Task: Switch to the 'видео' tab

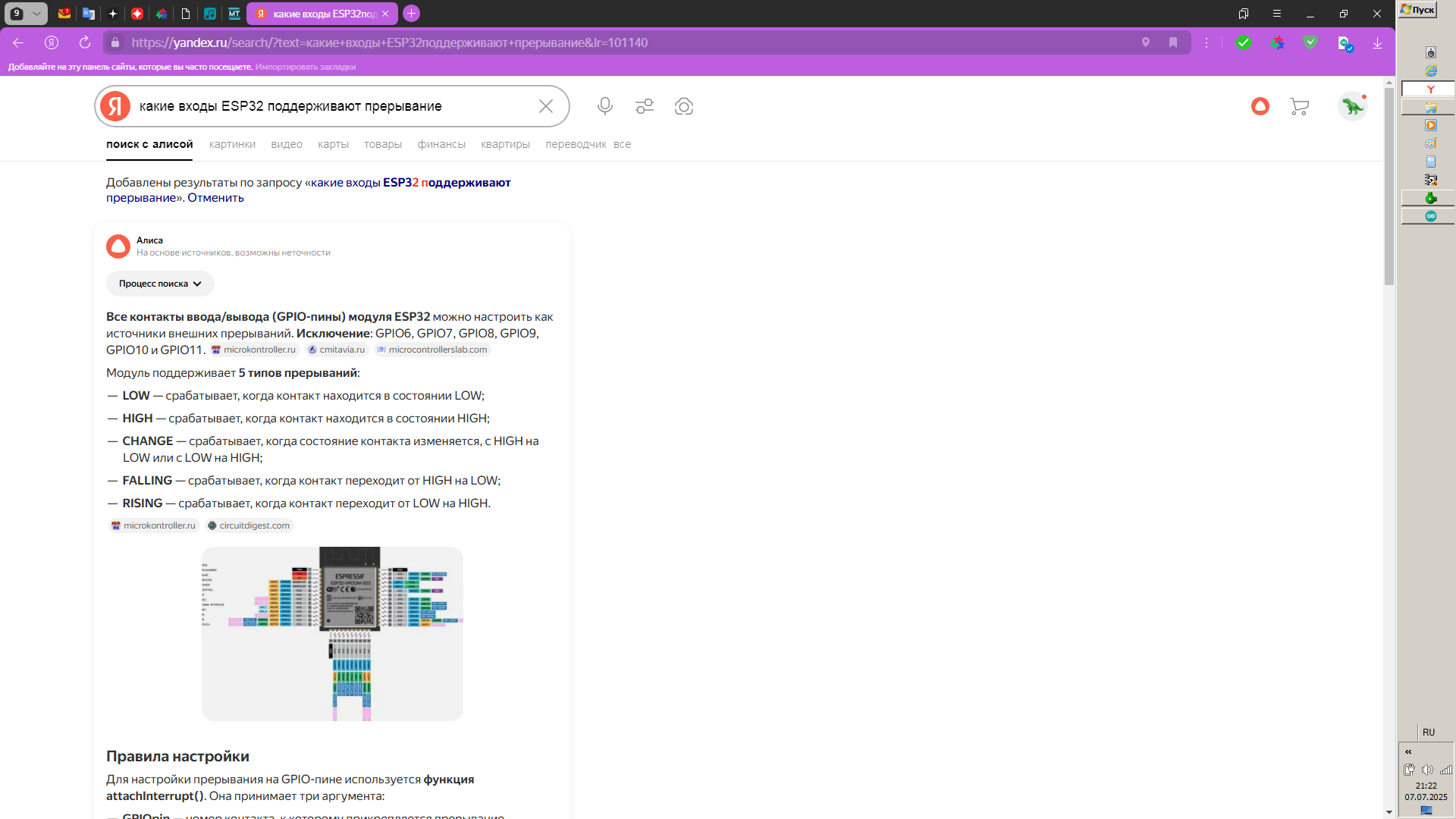Action: (x=287, y=144)
